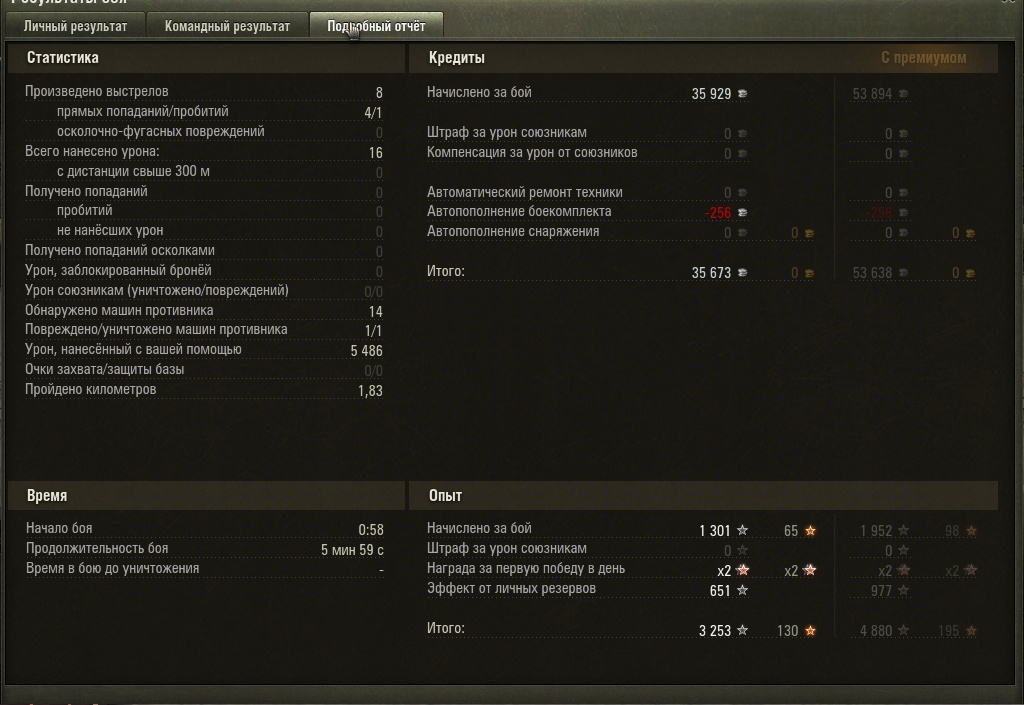
Task: Click the Время section header
Action: pyautogui.click(x=47, y=495)
